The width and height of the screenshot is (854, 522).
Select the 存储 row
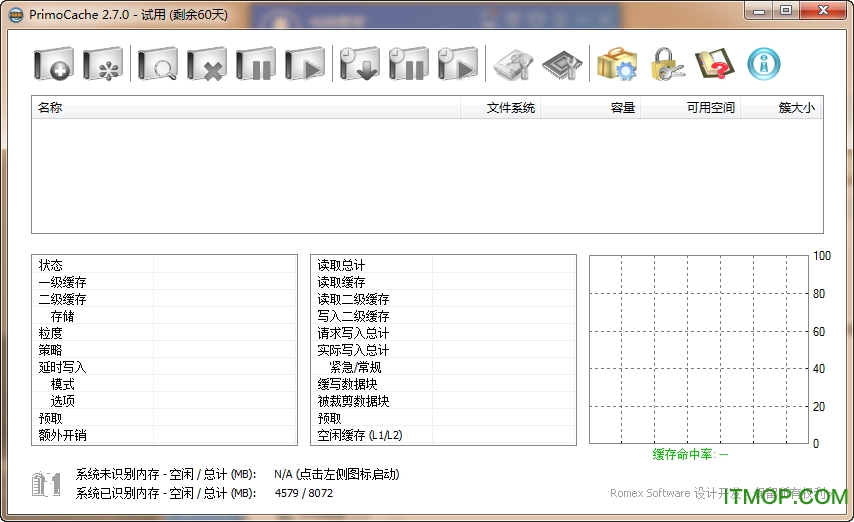[164, 315]
